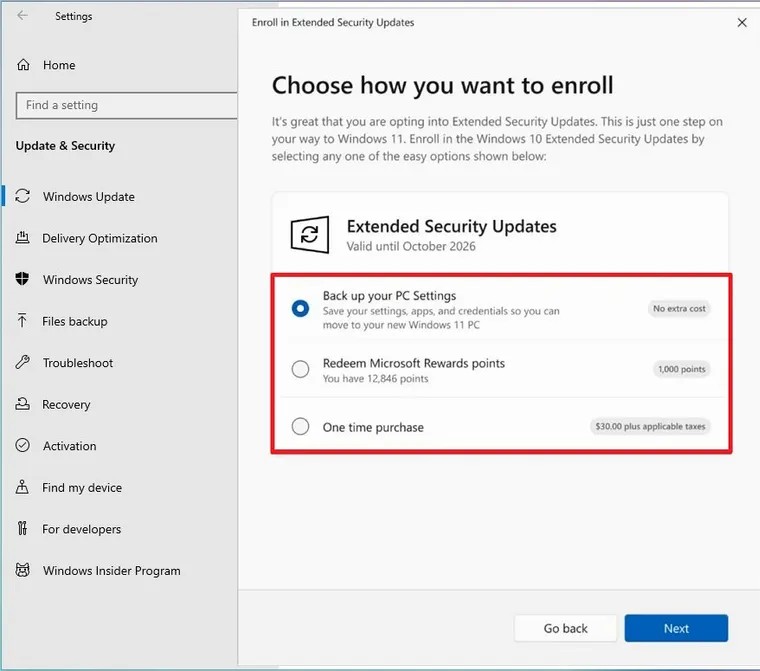
Task: Click the Windows Update sync icon in sidebar
Action: click(x=23, y=197)
